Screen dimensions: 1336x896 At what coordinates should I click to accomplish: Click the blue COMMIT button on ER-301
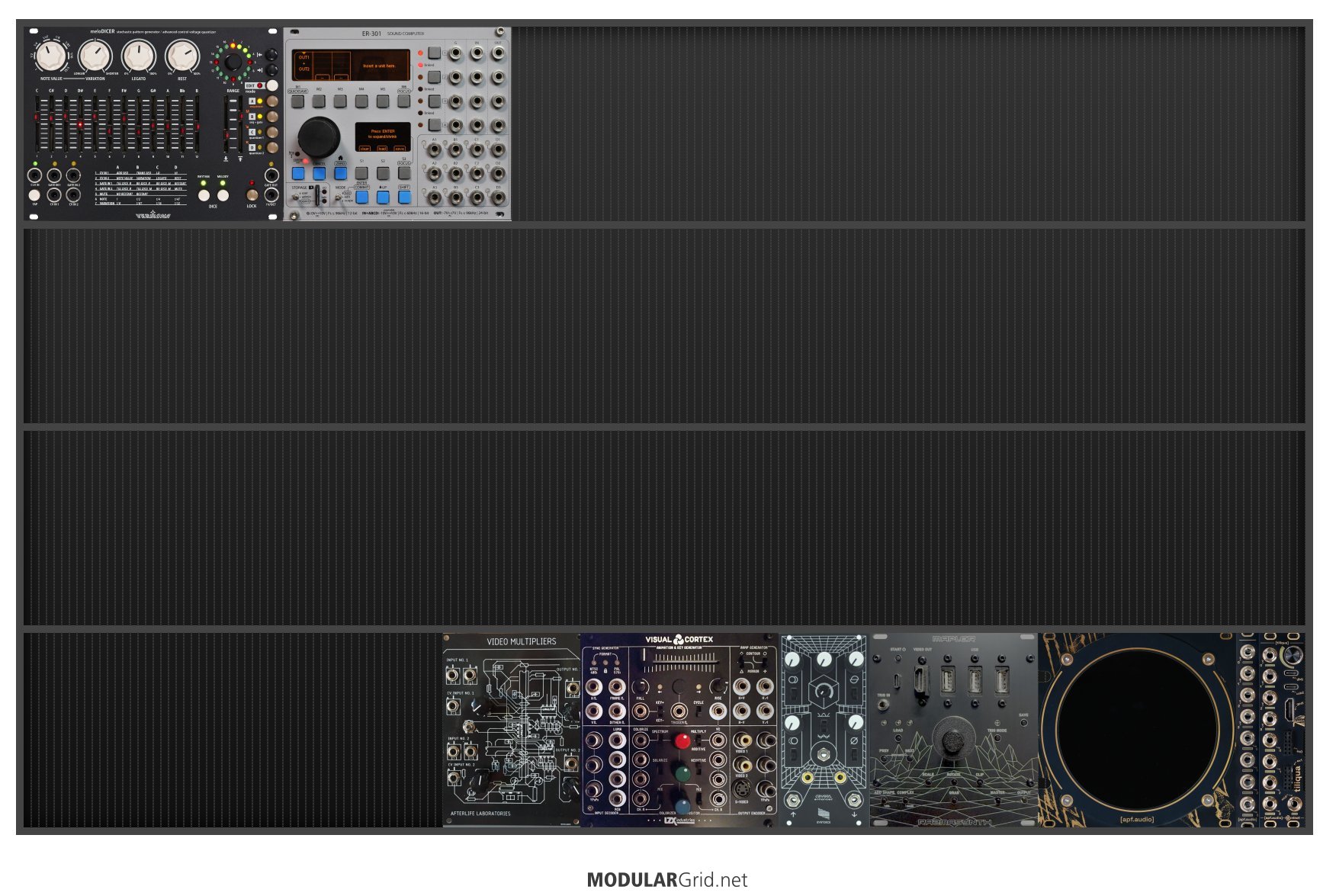(x=361, y=198)
